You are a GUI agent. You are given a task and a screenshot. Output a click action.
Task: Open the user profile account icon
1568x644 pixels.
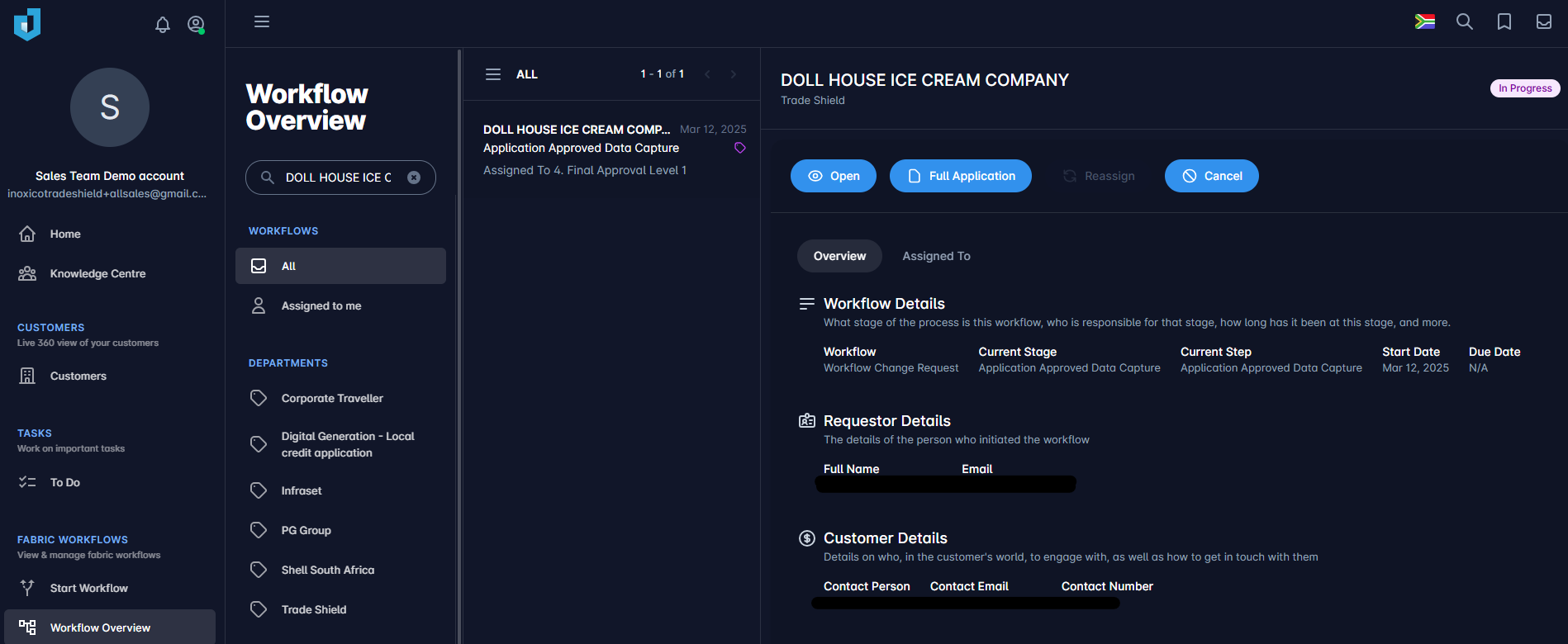196,25
